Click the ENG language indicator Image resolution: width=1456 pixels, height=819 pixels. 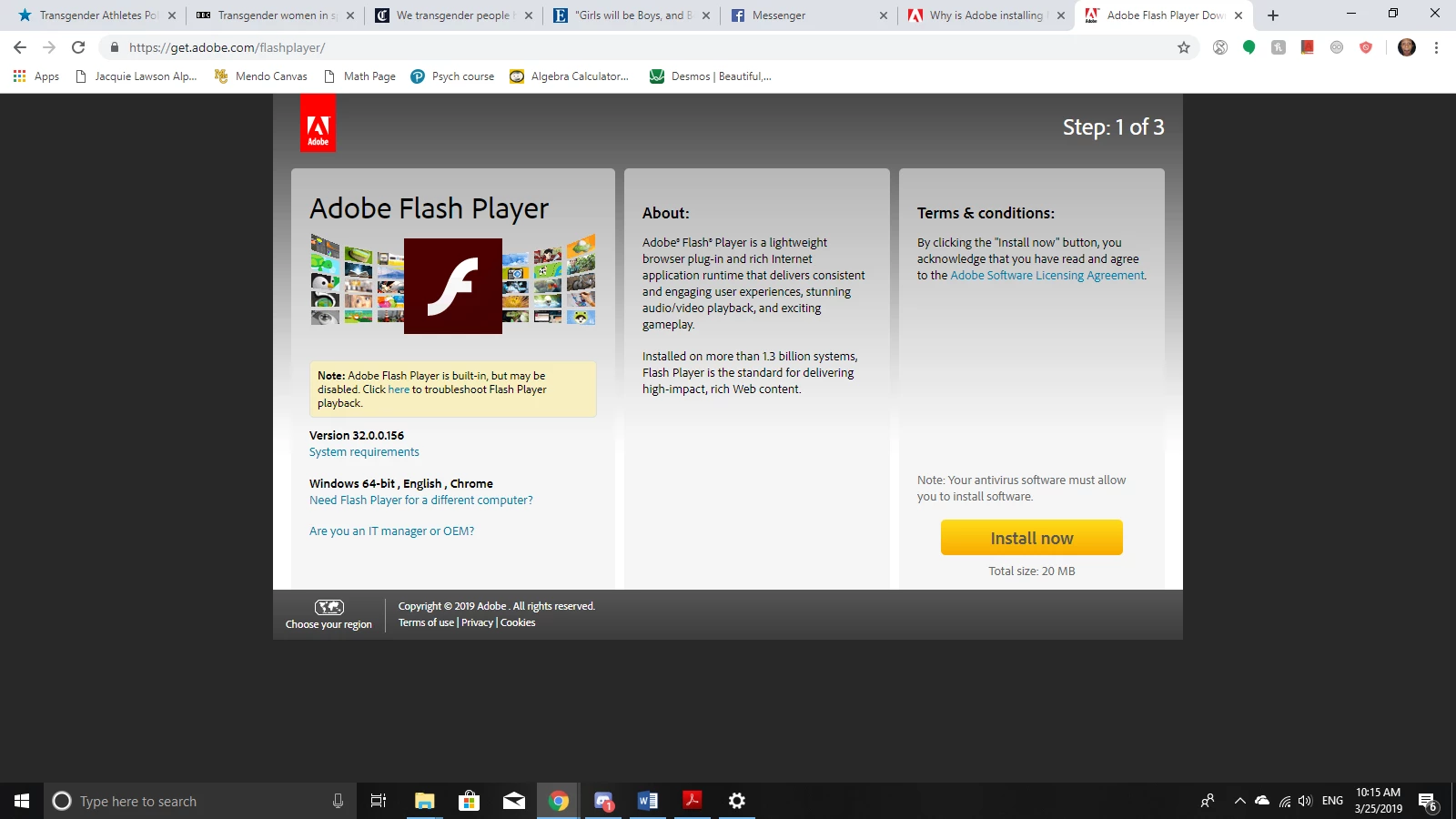(1332, 801)
